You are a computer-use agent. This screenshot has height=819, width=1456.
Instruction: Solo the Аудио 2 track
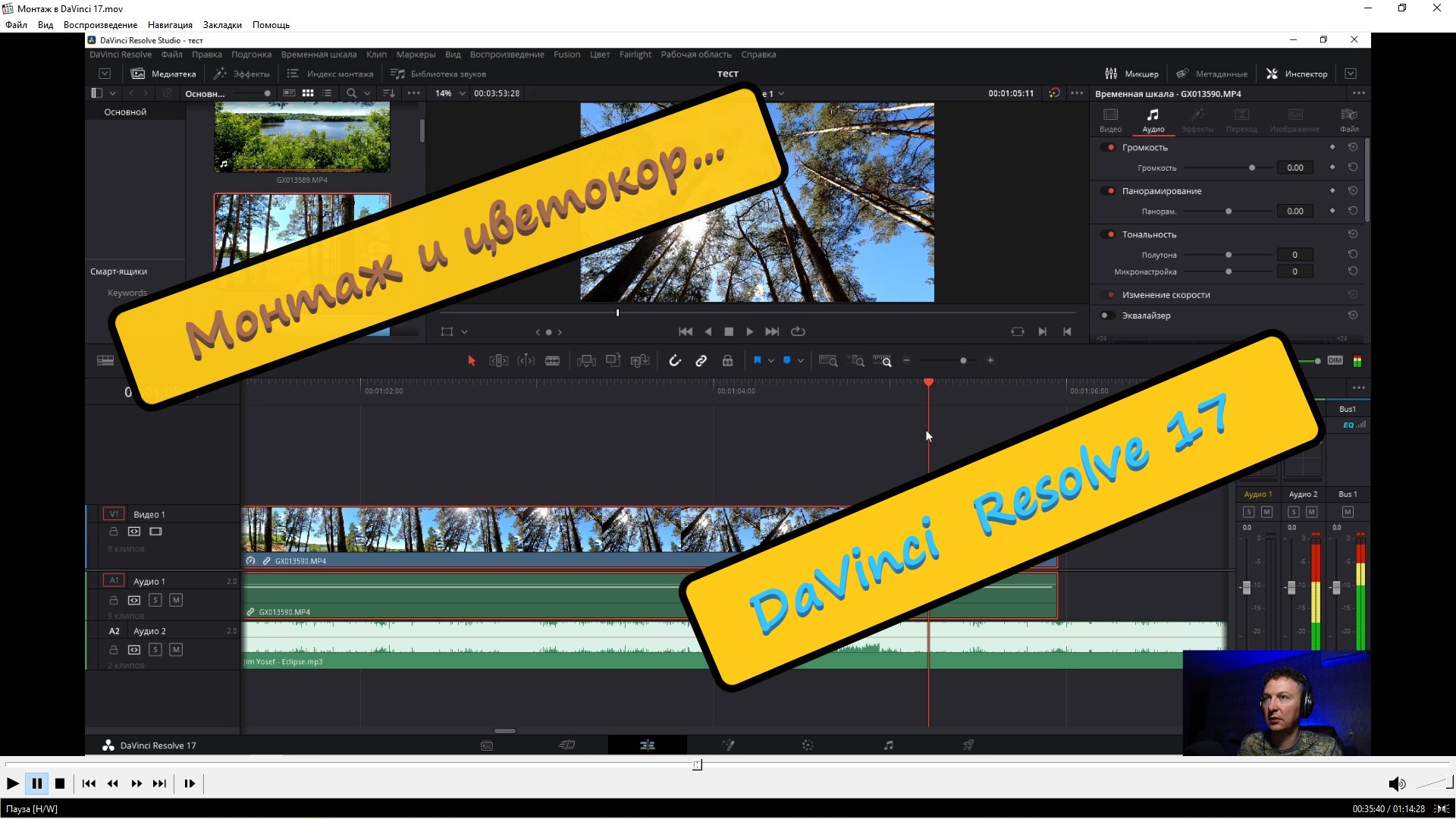155,650
